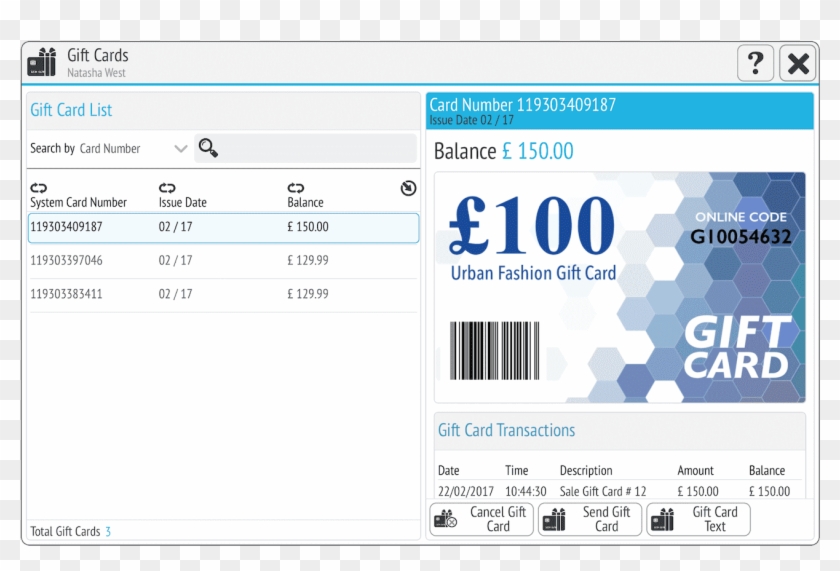Screen dimensions: 840x571
Task: Click the Balance £ 150.00 heading
Action: [x=504, y=151]
